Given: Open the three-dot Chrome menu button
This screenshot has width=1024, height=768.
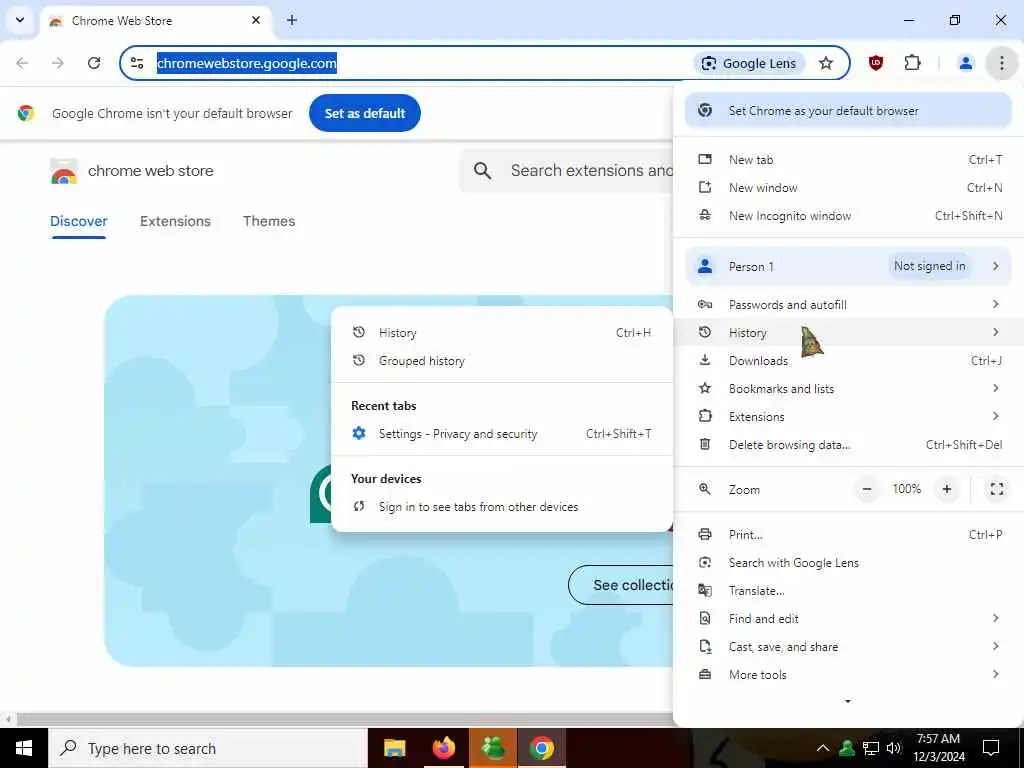Looking at the screenshot, I should click(1001, 63).
